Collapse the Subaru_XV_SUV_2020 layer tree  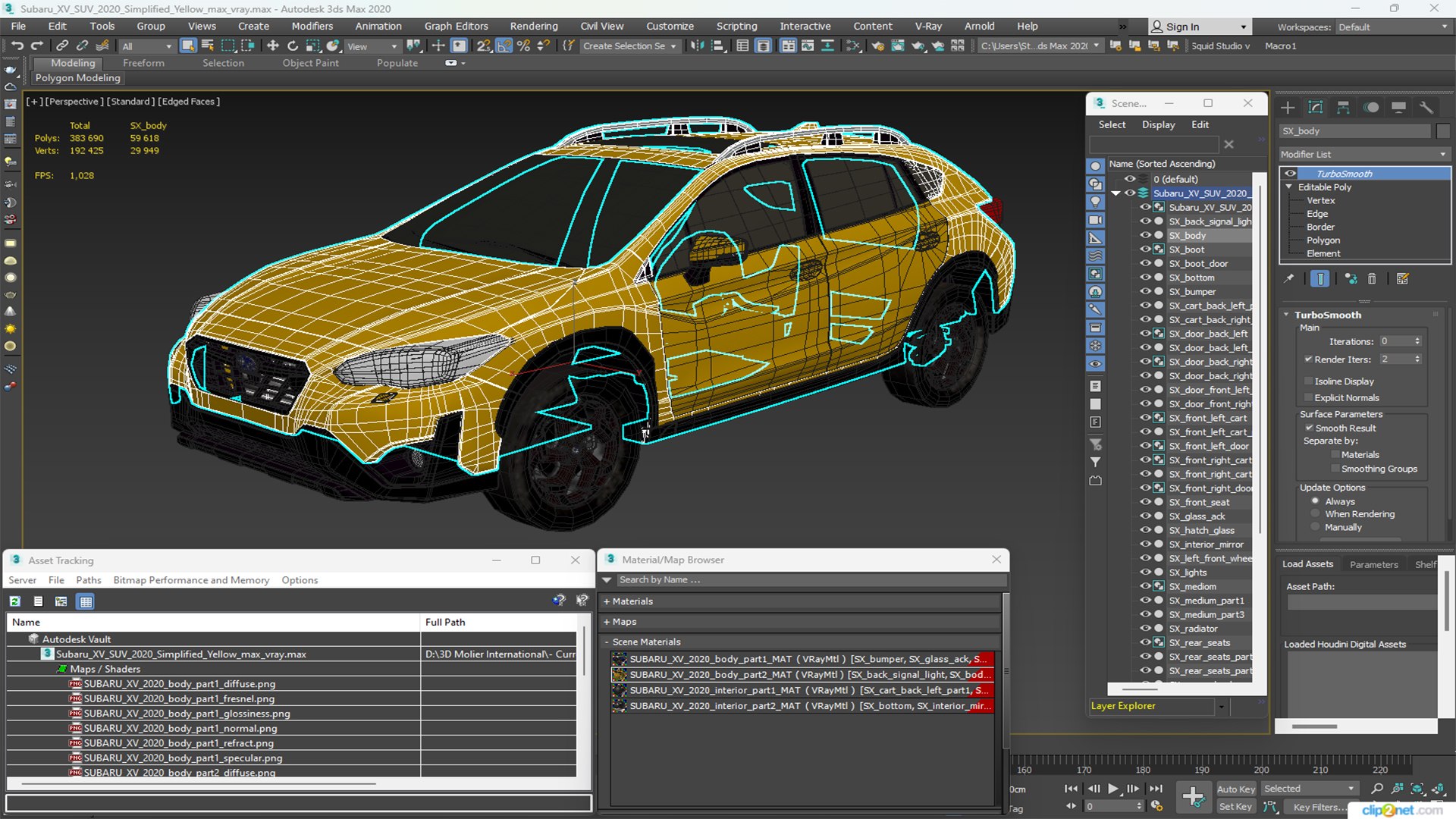[1116, 193]
